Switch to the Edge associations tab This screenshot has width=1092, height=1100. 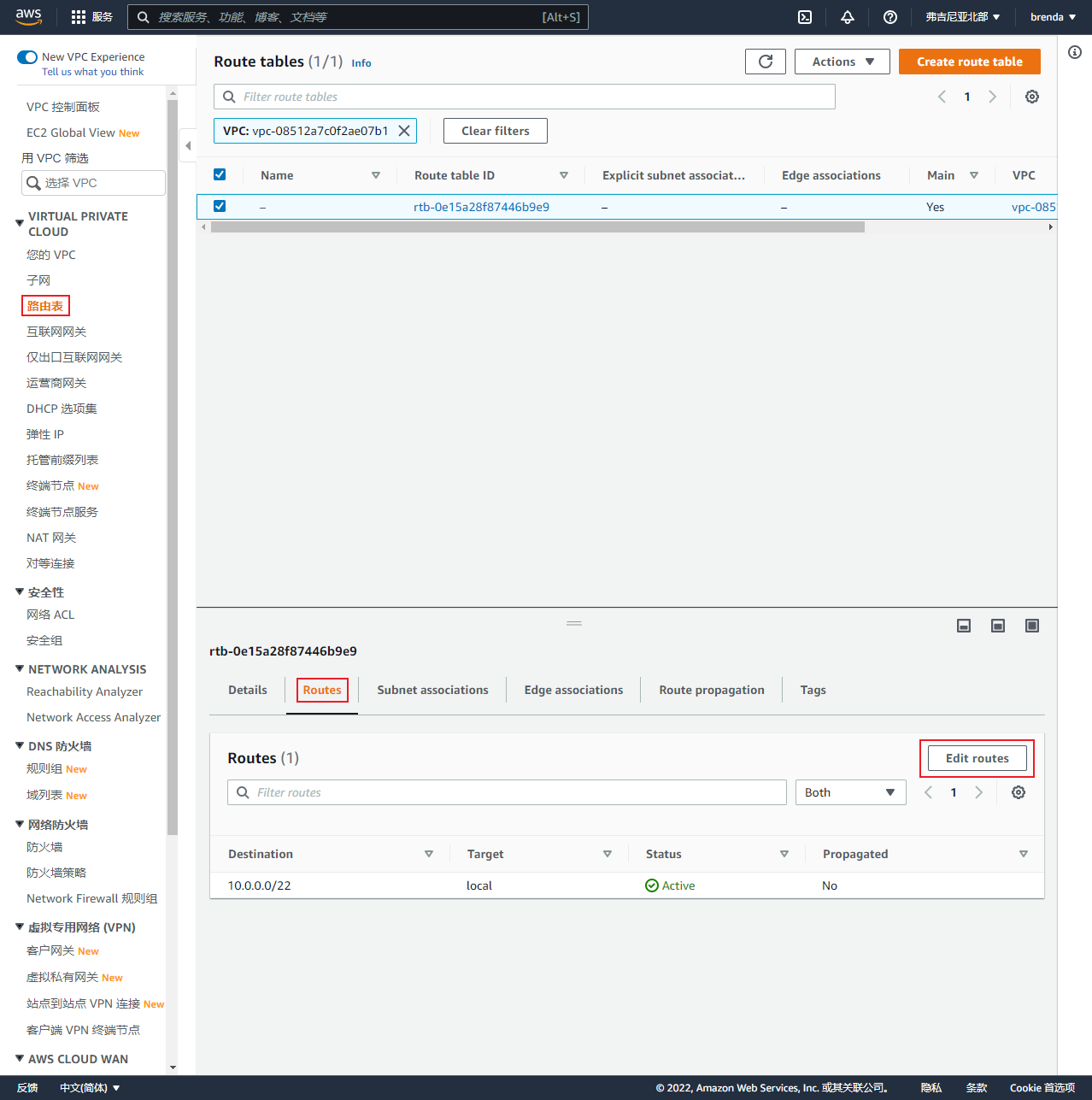point(574,690)
